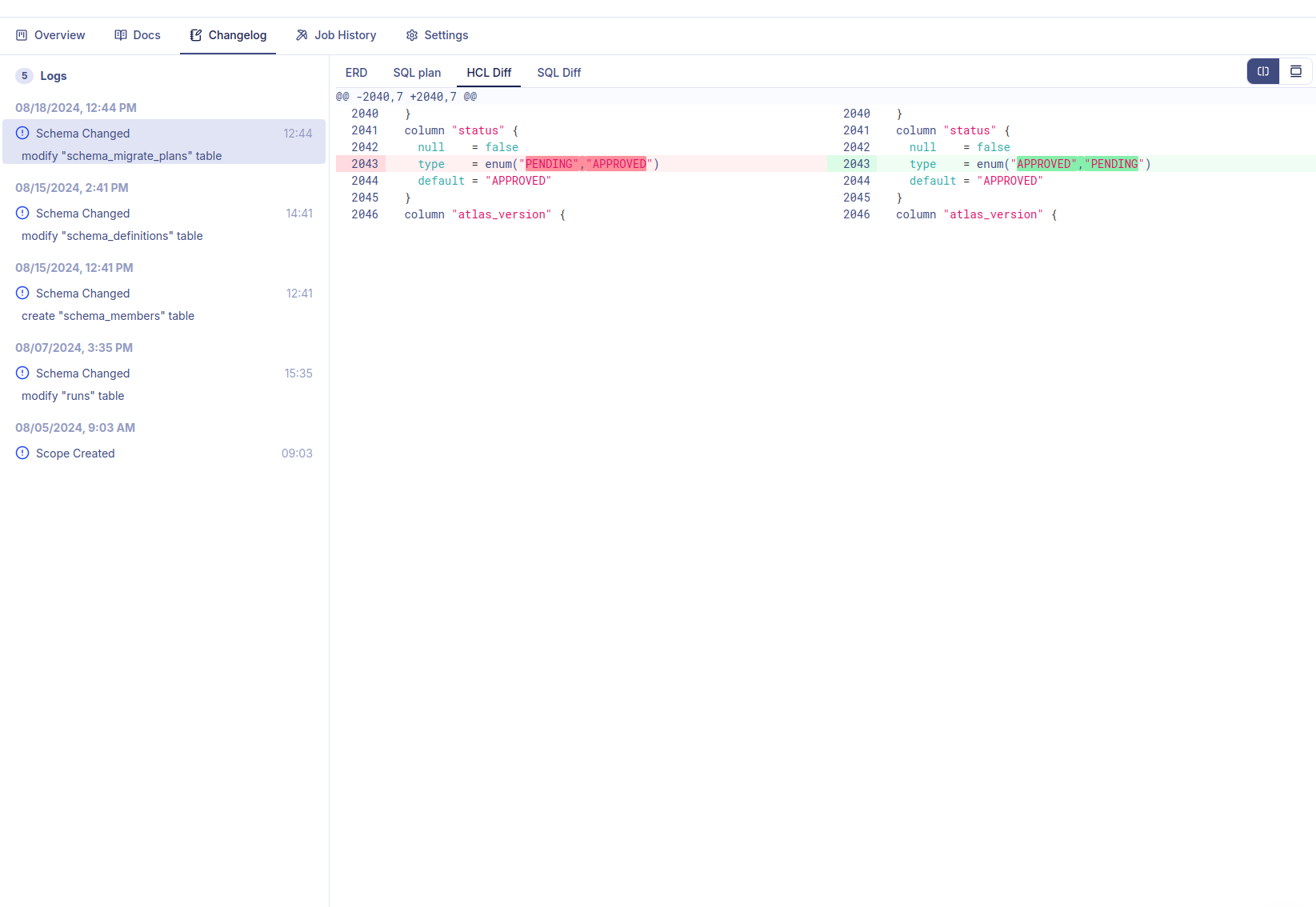Click the alert icon on the 15:35 Schema Changed entry
1316x907 pixels.
22,373
